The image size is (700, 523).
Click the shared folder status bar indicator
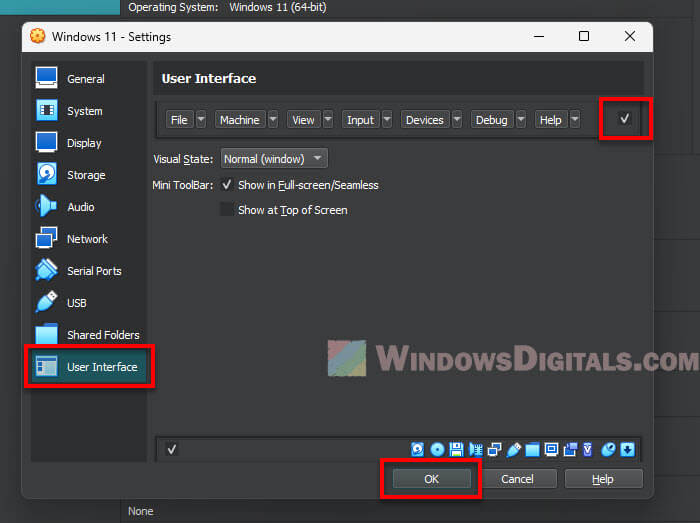click(532, 449)
